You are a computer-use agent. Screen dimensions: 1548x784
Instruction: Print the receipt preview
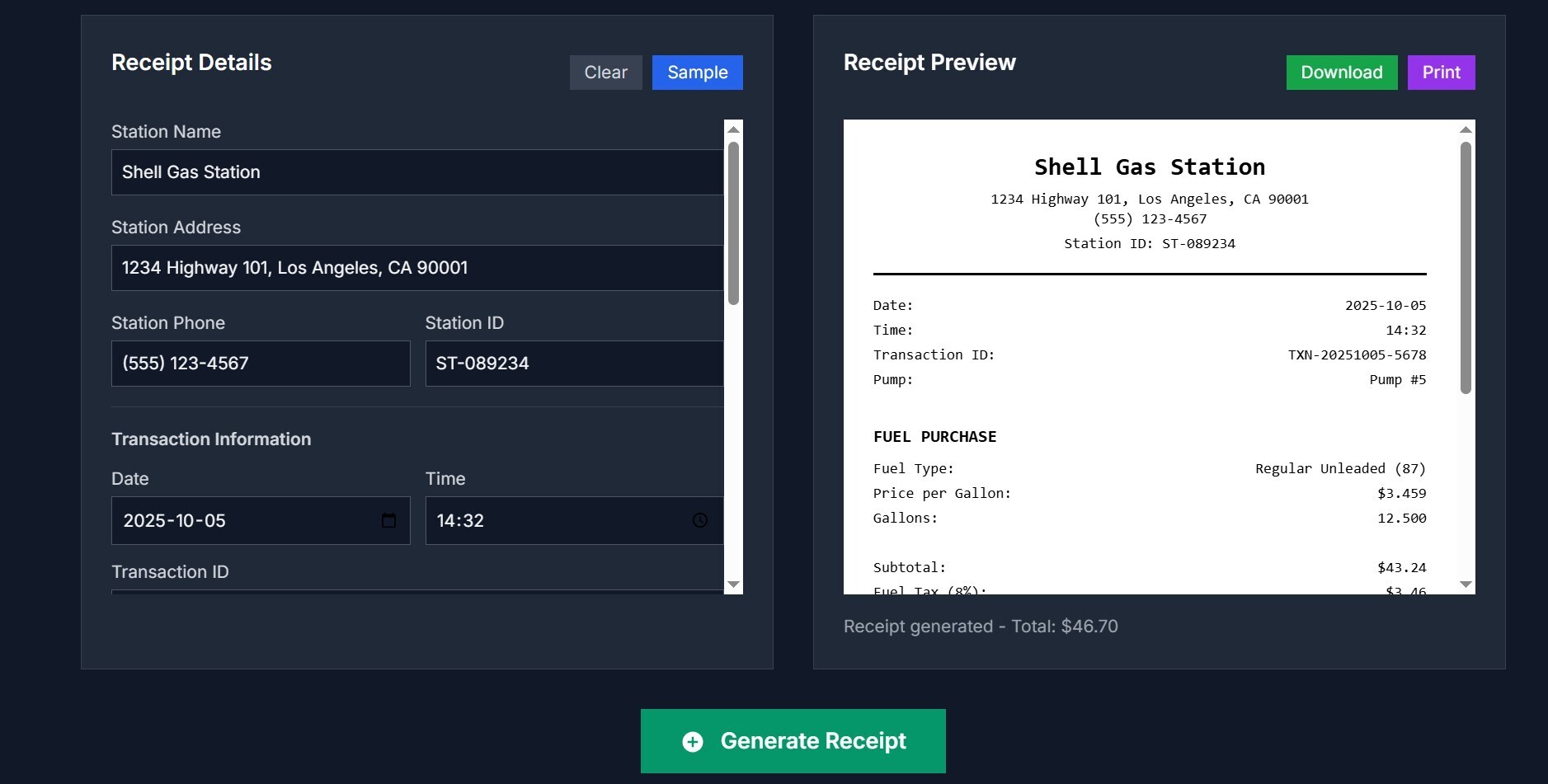point(1441,73)
